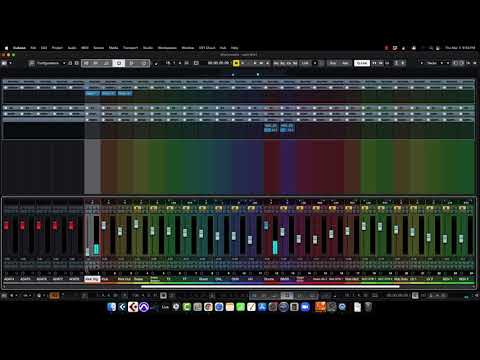Open the App Store from the Dock
The width and height of the screenshot is (480, 360).
point(262,307)
